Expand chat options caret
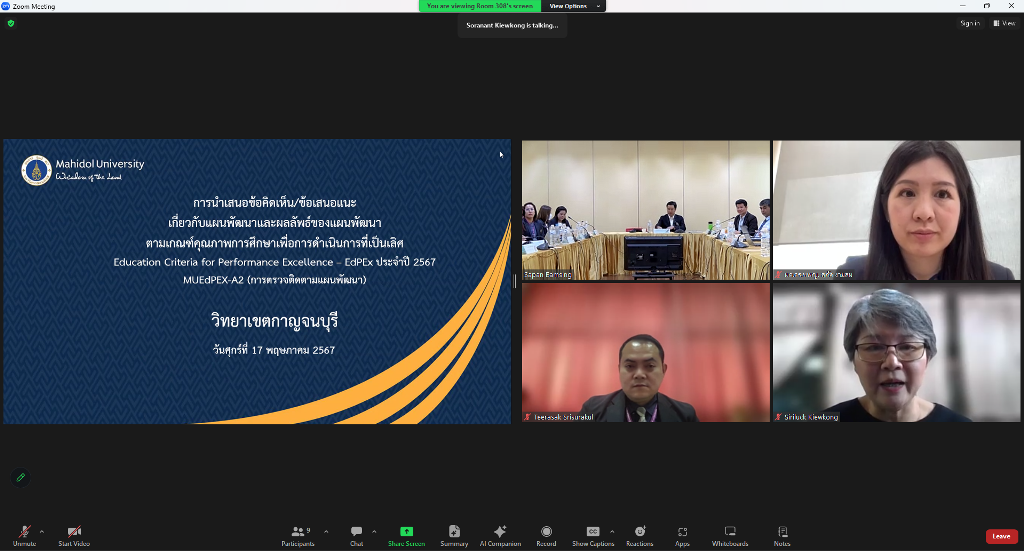Screen dimensions: 1024x551 [374, 531]
